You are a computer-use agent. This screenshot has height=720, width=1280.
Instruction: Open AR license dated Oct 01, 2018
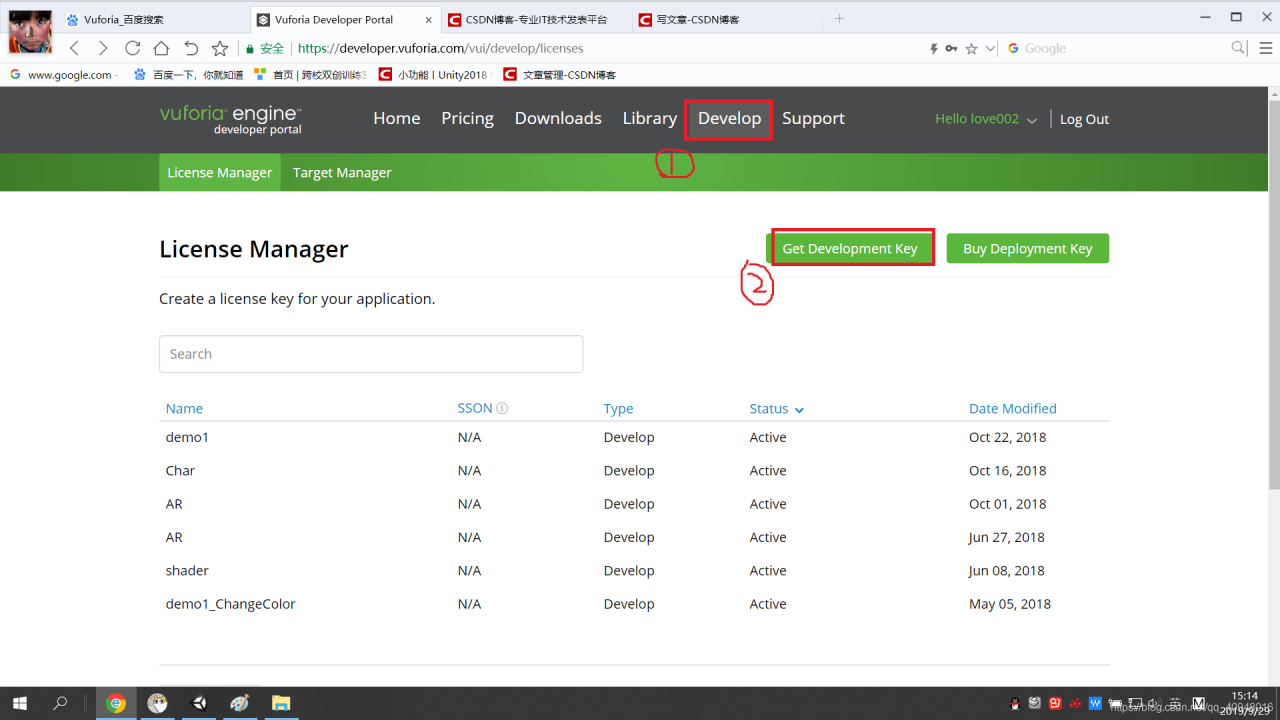point(174,504)
